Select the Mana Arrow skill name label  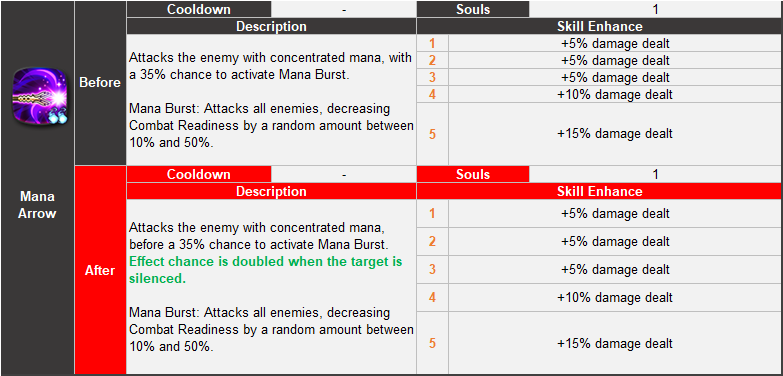click(x=37, y=205)
